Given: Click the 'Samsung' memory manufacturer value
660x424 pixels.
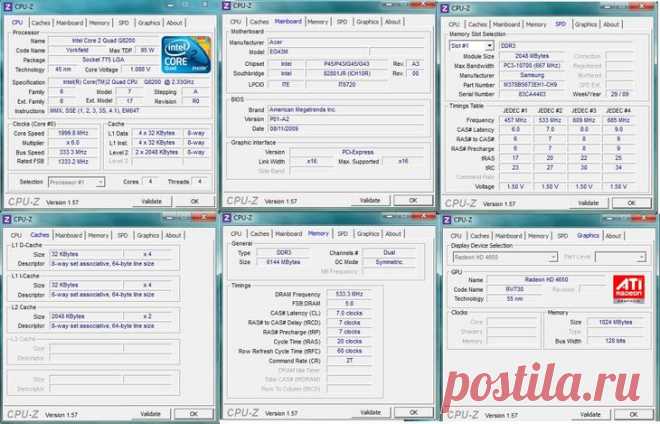Looking at the screenshot, I should (x=532, y=75).
